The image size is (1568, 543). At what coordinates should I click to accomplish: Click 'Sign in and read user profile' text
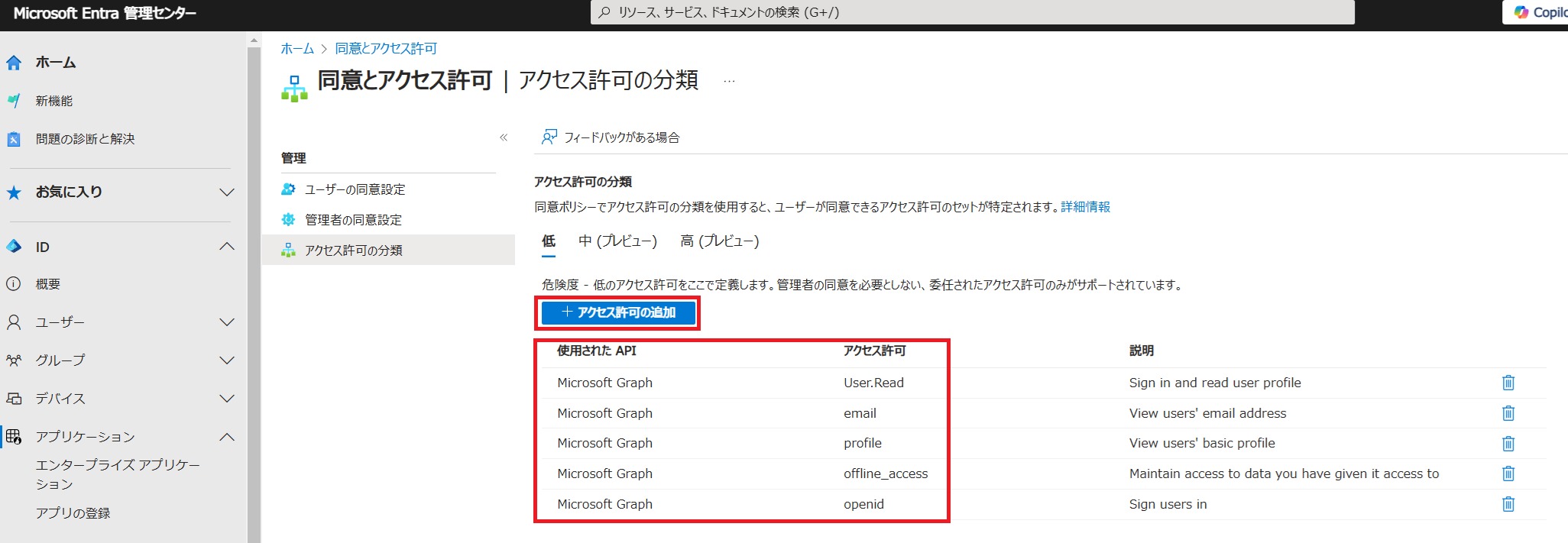coord(1215,383)
